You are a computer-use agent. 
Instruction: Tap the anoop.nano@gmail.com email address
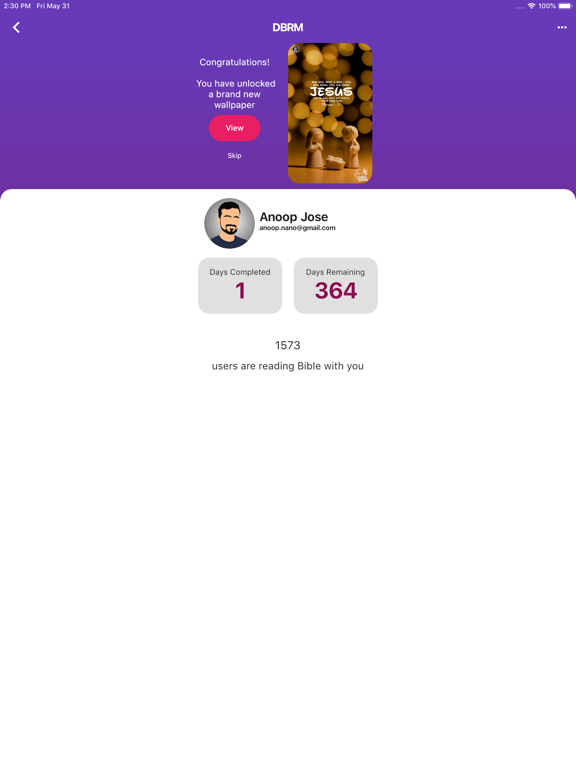point(297,228)
